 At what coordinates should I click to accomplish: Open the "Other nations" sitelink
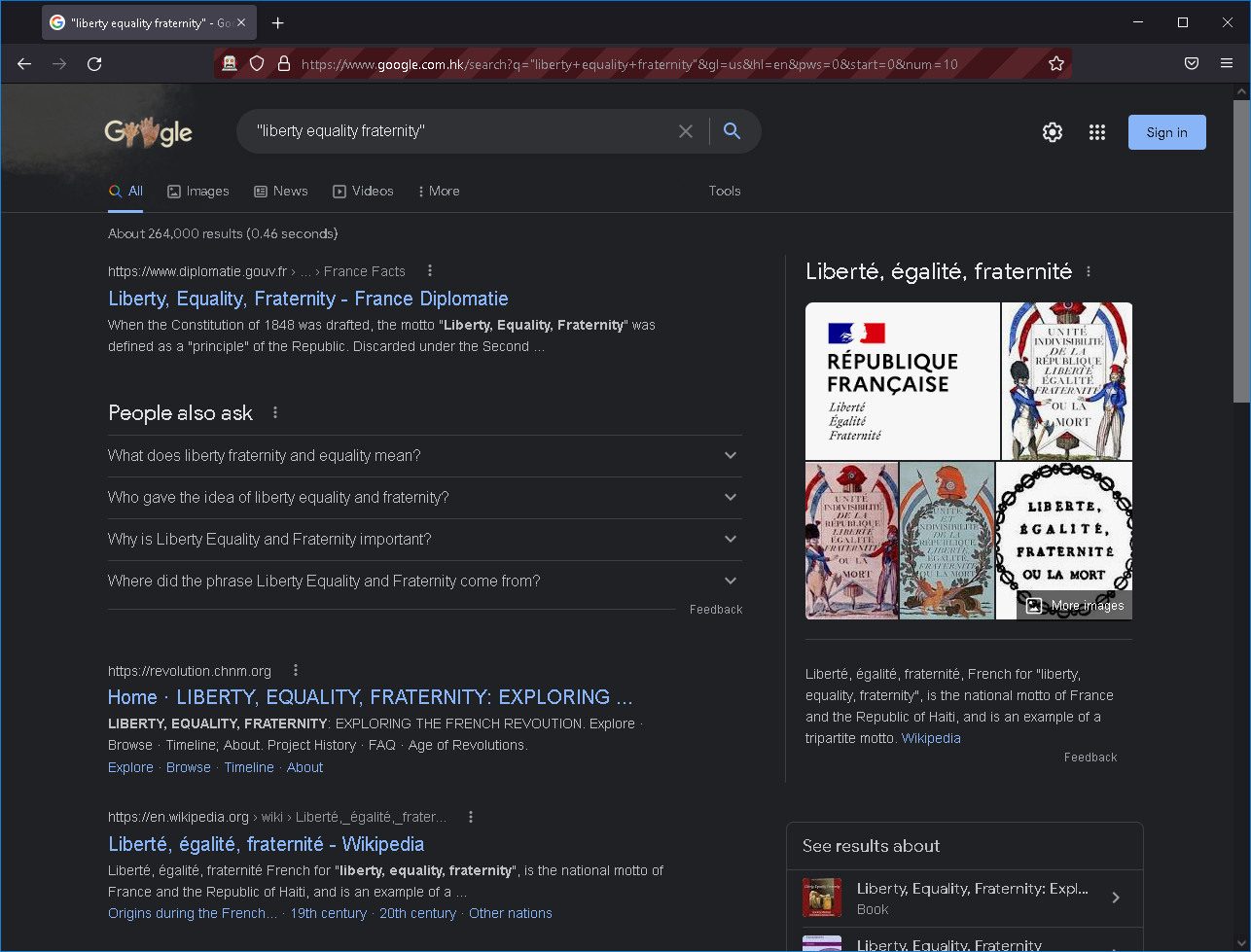pos(511,913)
